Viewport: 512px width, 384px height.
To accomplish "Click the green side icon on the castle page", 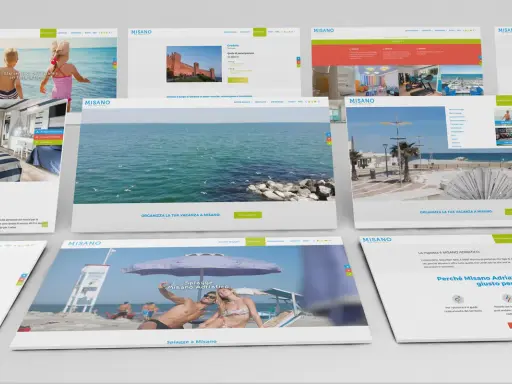I will 298,65.
